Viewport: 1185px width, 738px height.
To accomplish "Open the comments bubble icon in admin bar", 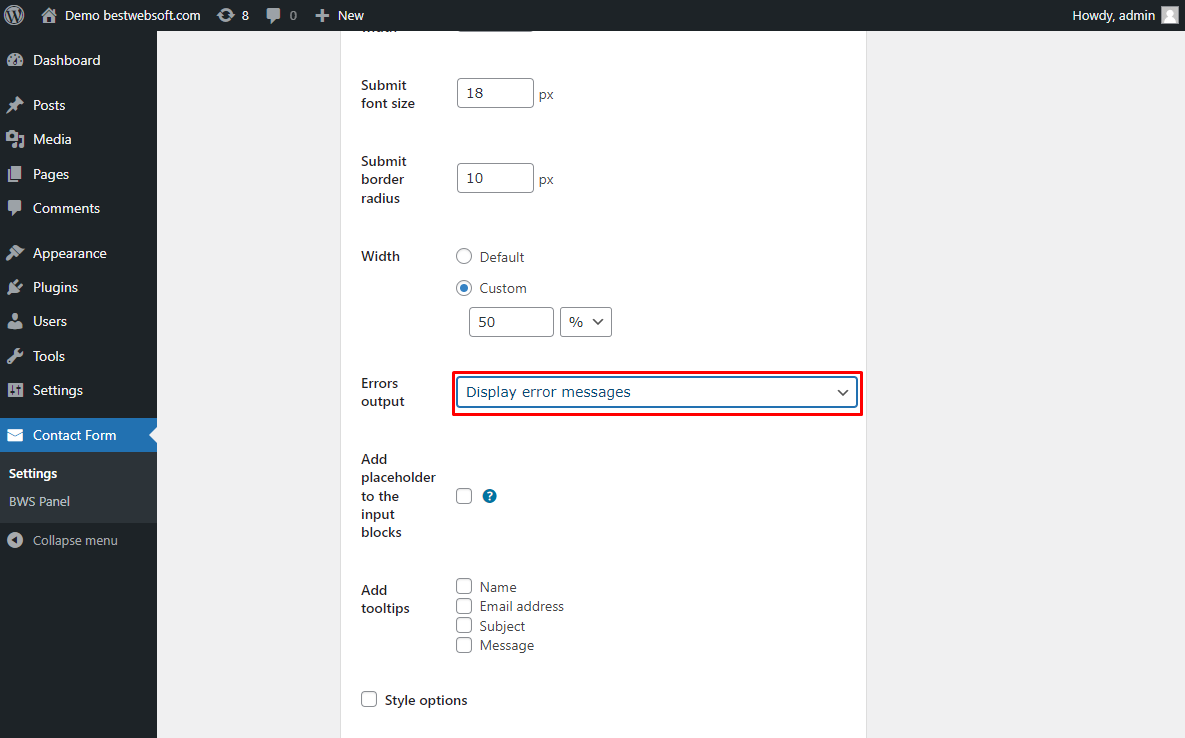I will 274,15.
